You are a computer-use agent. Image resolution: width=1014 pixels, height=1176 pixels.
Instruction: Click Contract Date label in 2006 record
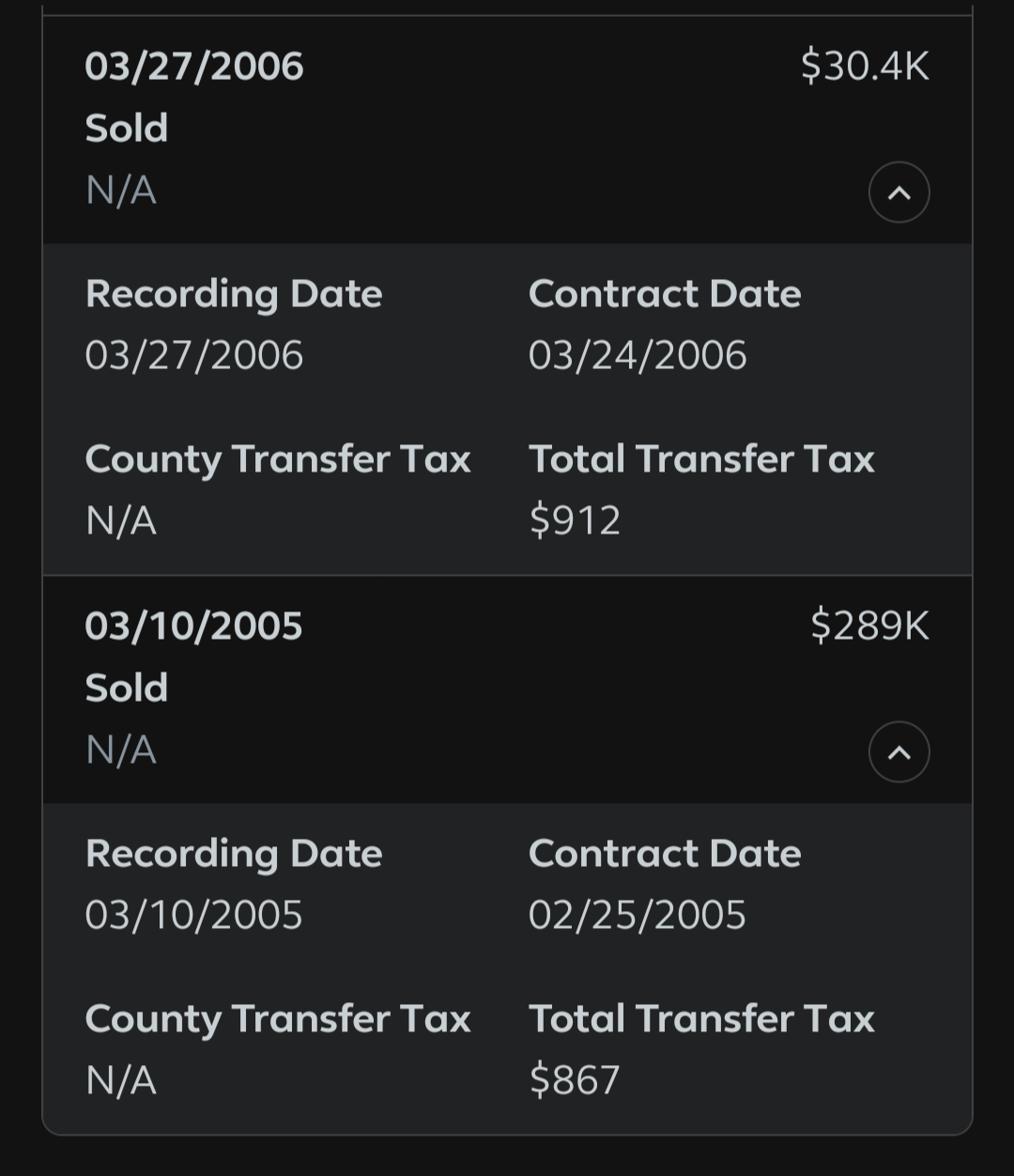coord(665,294)
